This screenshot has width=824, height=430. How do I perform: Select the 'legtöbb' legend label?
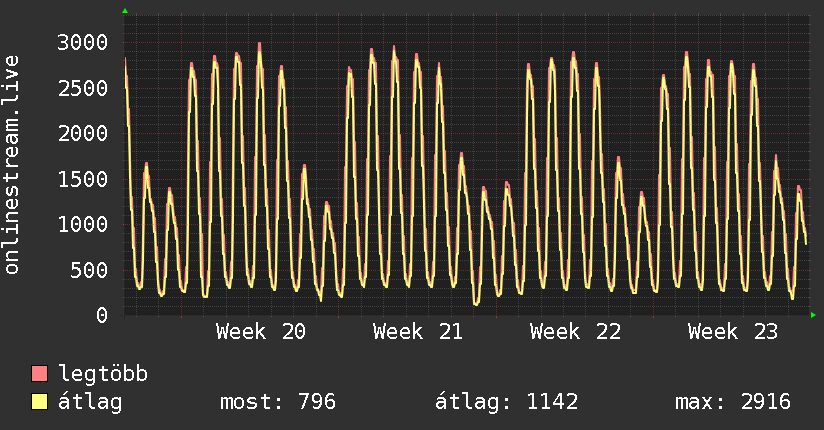[103, 374]
